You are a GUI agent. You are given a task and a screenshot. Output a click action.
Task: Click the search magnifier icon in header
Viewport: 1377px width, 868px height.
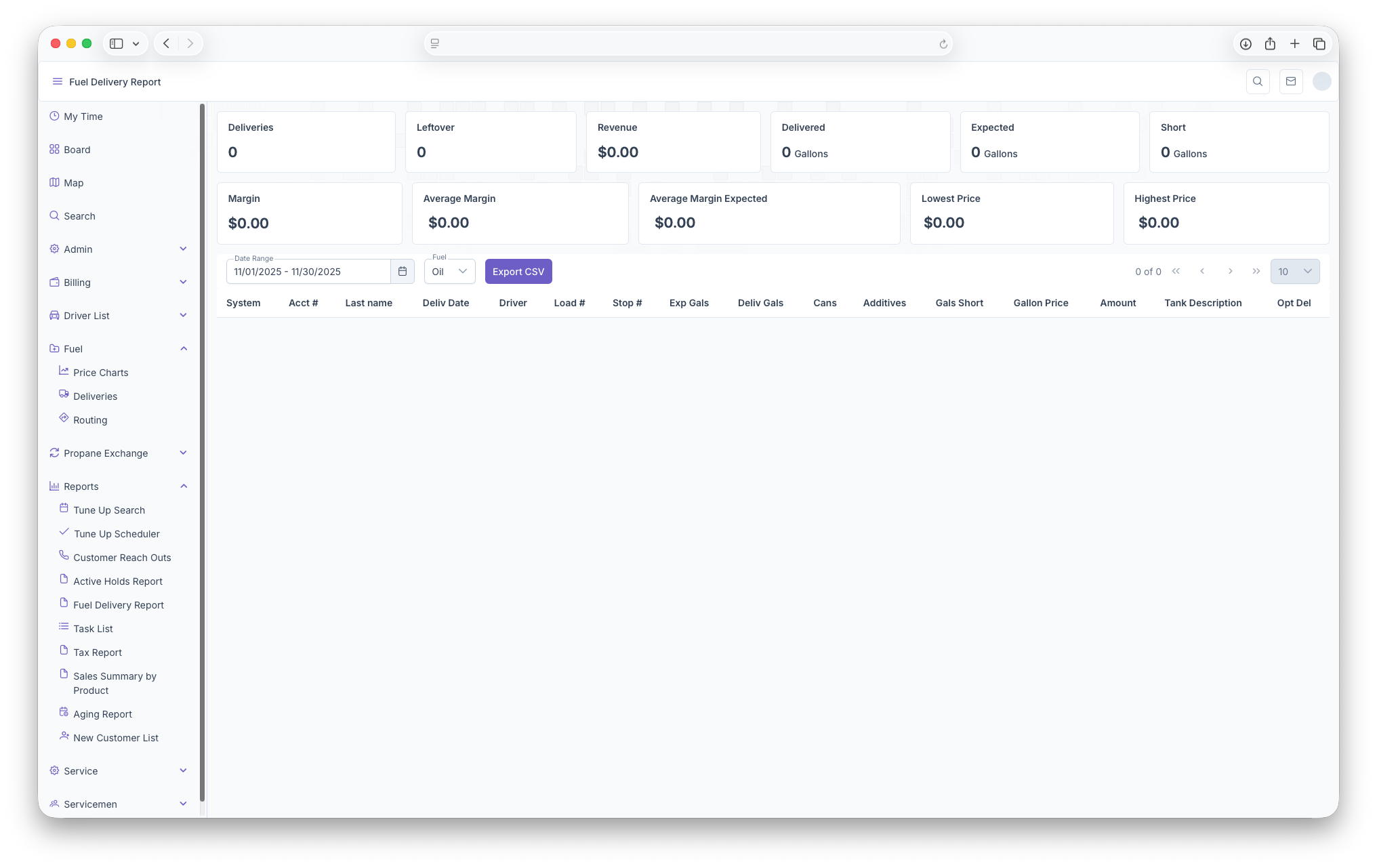pyautogui.click(x=1258, y=82)
